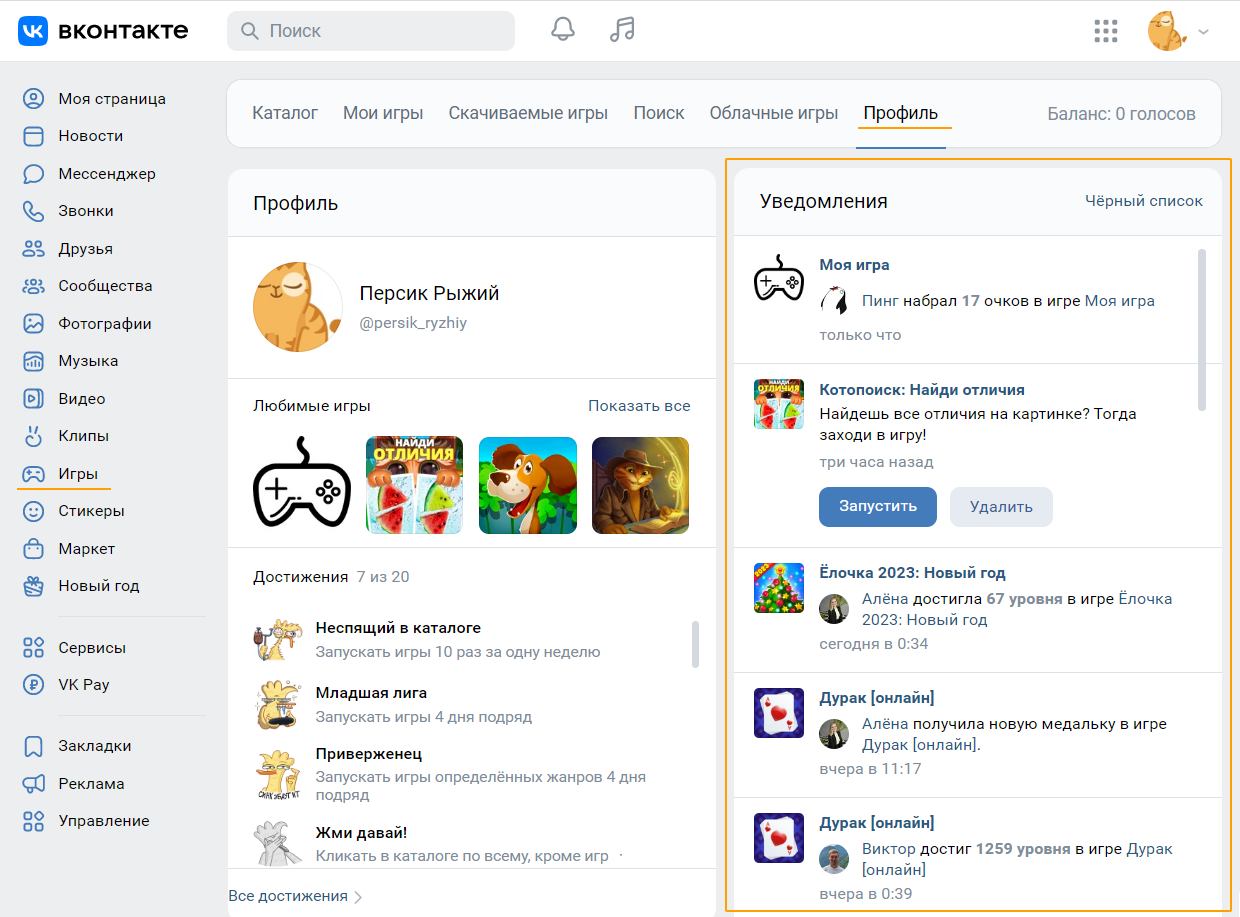The height and width of the screenshot is (917, 1240).
Task: Click the music note icon in header
Action: [622, 30]
